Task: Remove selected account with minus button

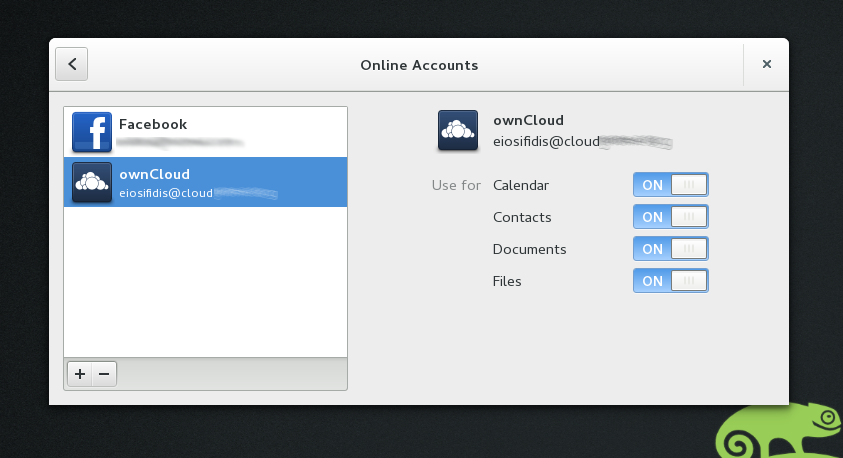Action: pyautogui.click(x=103, y=374)
